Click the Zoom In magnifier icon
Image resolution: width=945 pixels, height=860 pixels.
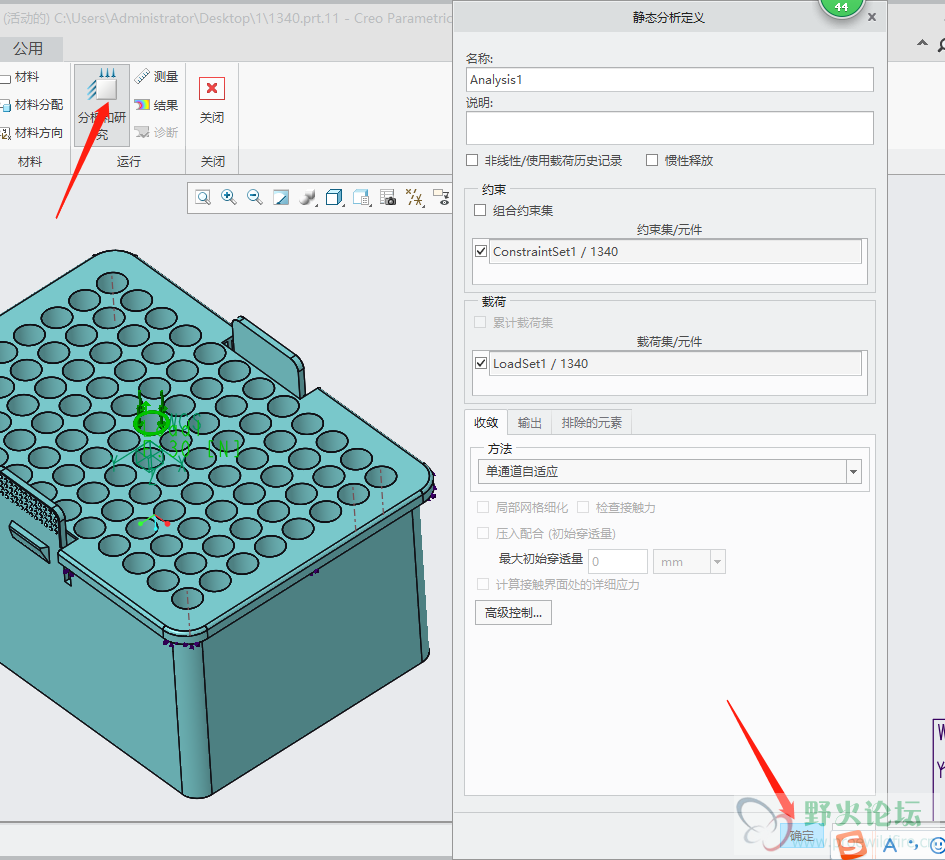point(228,197)
